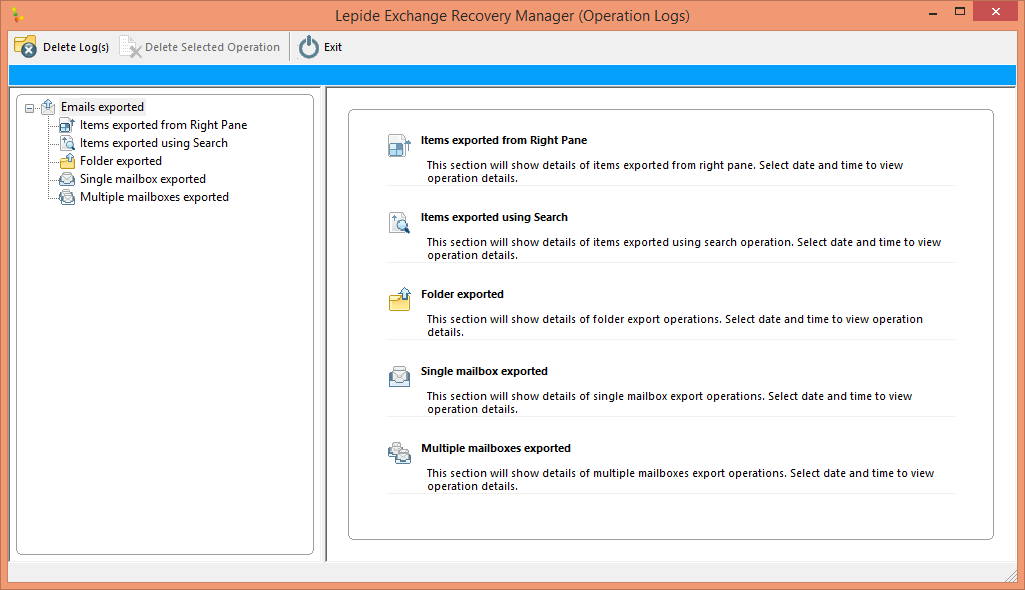Click the Multiple mailboxes exported tree icon
1025x590 pixels.
[67, 197]
